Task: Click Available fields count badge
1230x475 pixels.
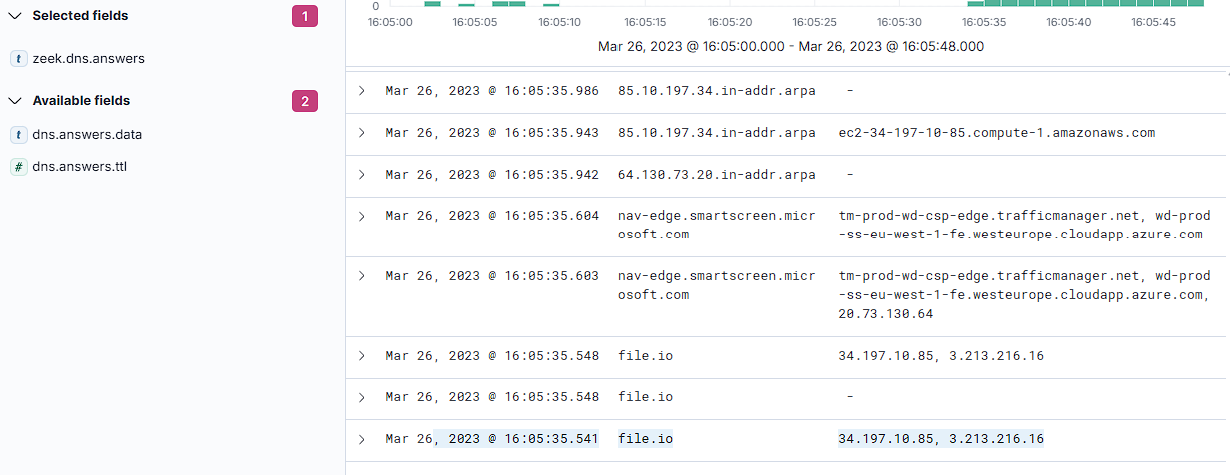Action: (305, 101)
